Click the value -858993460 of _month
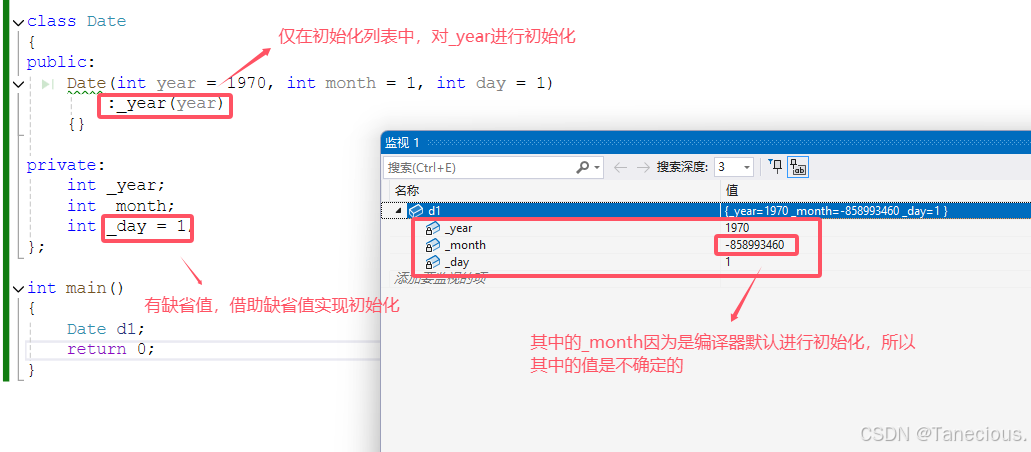The width and height of the screenshot is (1031, 452). click(756, 245)
